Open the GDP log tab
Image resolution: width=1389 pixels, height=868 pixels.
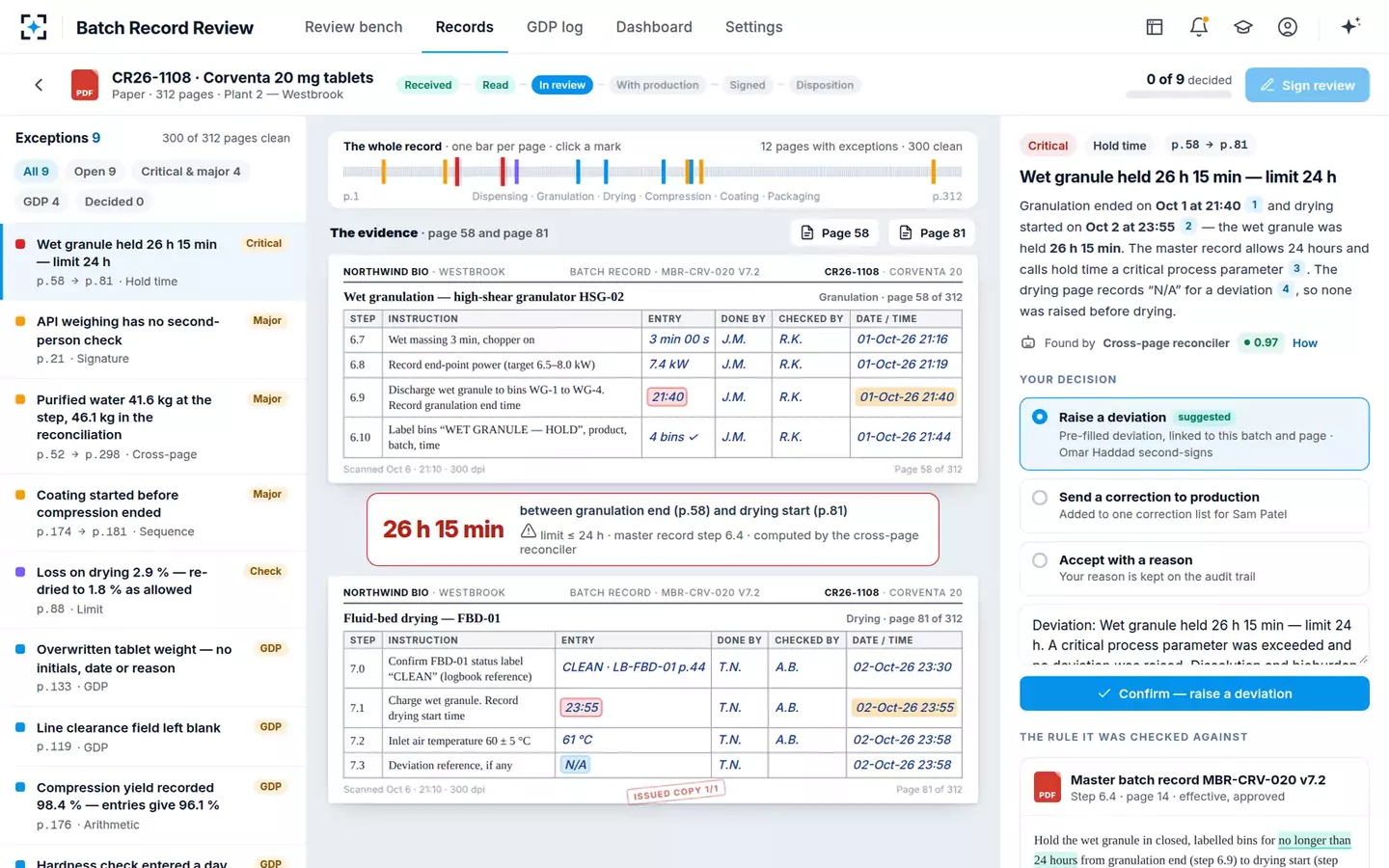coord(555,27)
